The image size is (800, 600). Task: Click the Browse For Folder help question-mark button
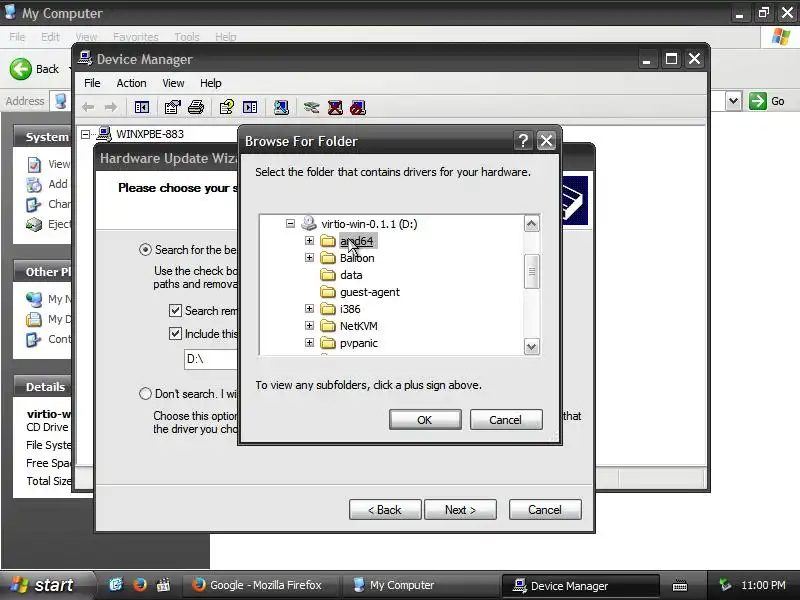522,141
